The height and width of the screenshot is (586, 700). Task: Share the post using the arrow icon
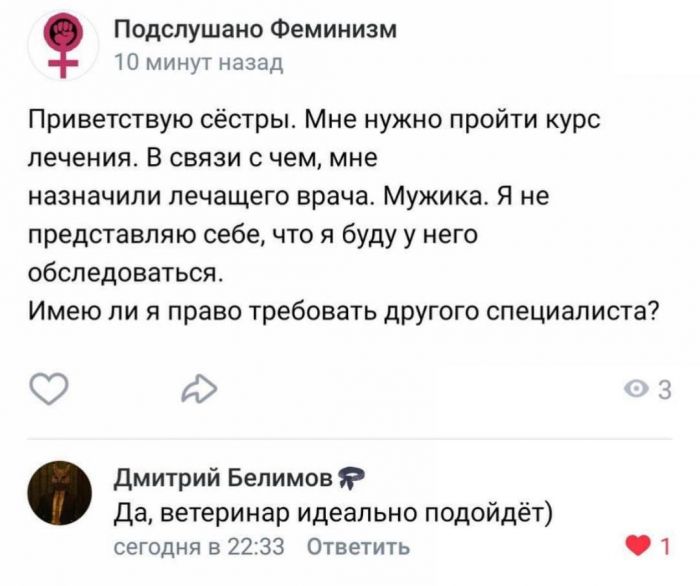[198, 389]
